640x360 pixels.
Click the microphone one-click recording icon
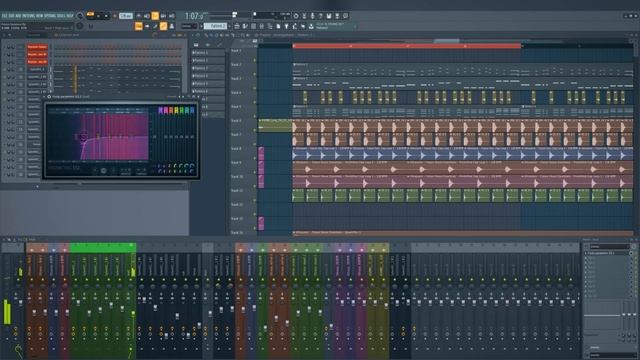(x=312, y=16)
